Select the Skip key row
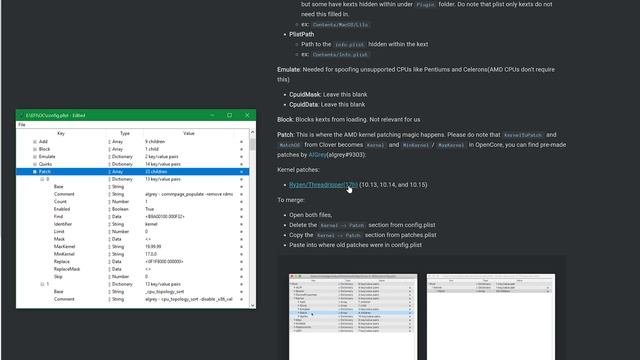640x360 pixels. click(x=58, y=277)
